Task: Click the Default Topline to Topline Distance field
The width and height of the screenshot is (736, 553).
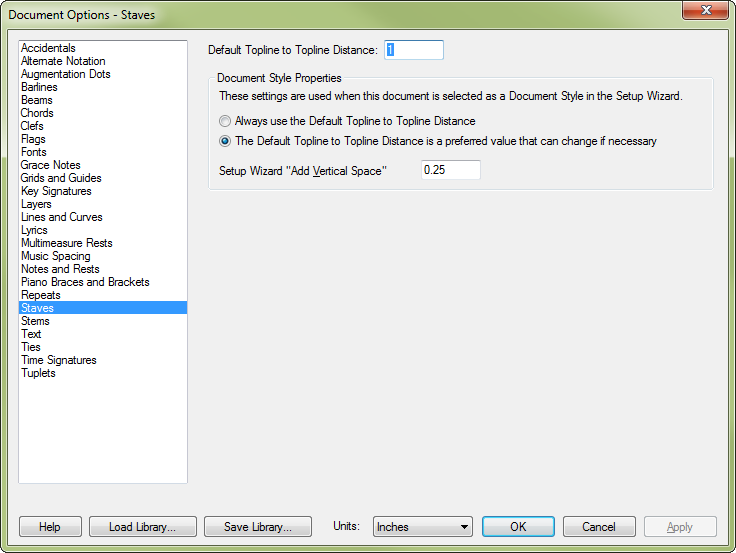Action: pos(413,50)
